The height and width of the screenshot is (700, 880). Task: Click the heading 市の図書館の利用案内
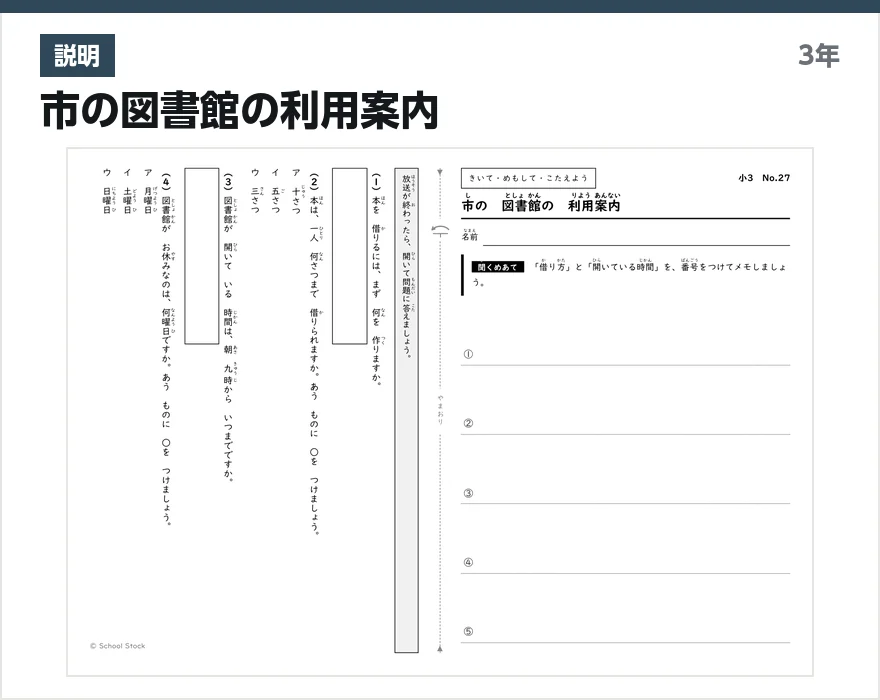(x=239, y=111)
